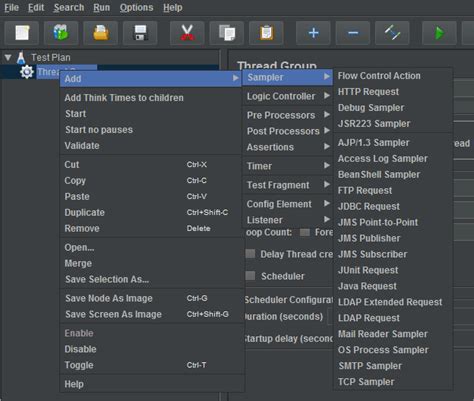Toggle the Loop Count Forever checkbox
474x401 pixels.
click(305, 232)
